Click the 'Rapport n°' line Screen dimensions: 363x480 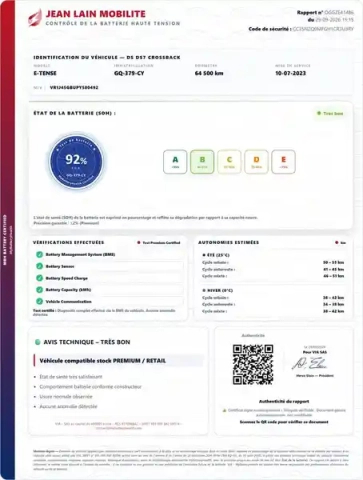click(325, 13)
